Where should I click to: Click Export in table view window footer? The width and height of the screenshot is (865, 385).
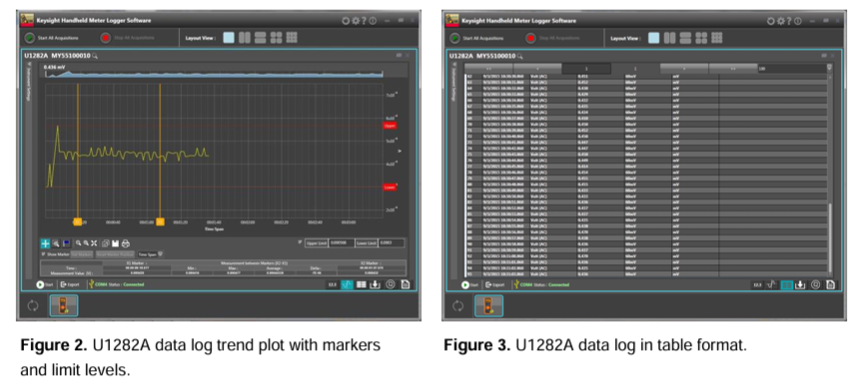pyautogui.click(x=495, y=285)
